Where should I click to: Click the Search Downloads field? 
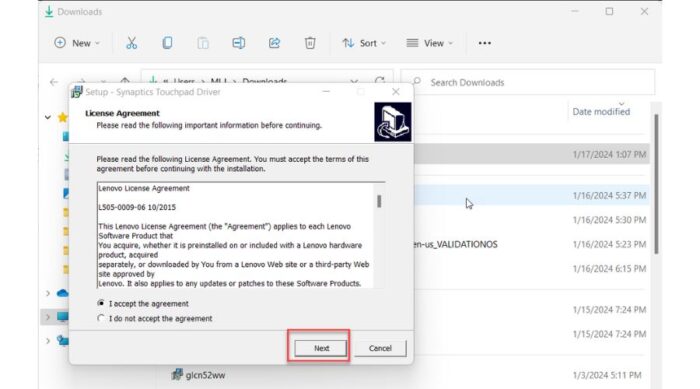(x=528, y=82)
